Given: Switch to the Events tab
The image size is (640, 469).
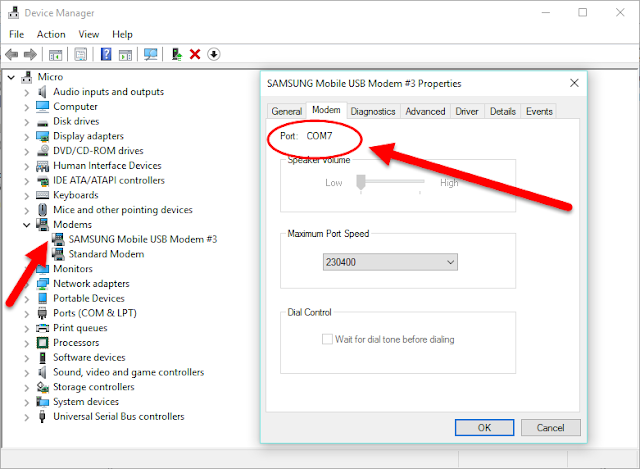Looking at the screenshot, I should click(x=539, y=111).
